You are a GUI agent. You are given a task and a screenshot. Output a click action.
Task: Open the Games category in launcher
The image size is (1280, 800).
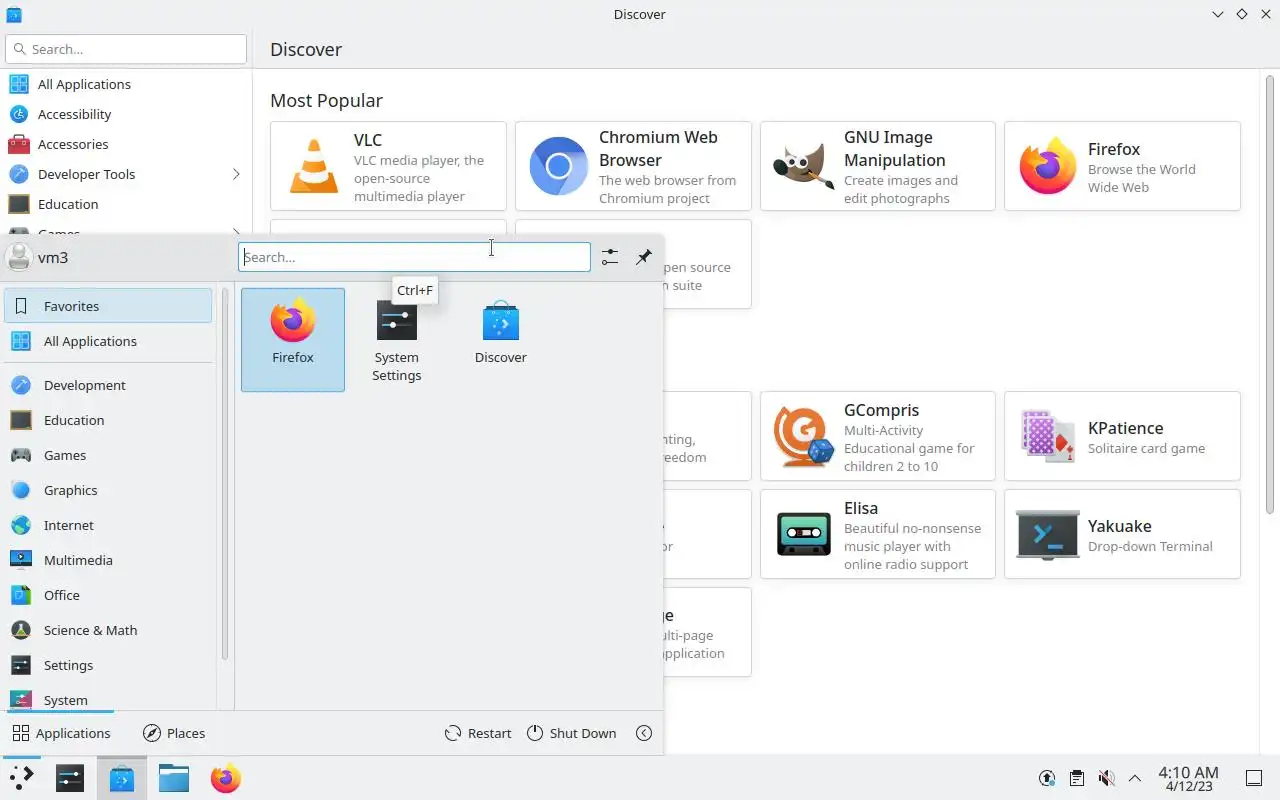click(108, 455)
